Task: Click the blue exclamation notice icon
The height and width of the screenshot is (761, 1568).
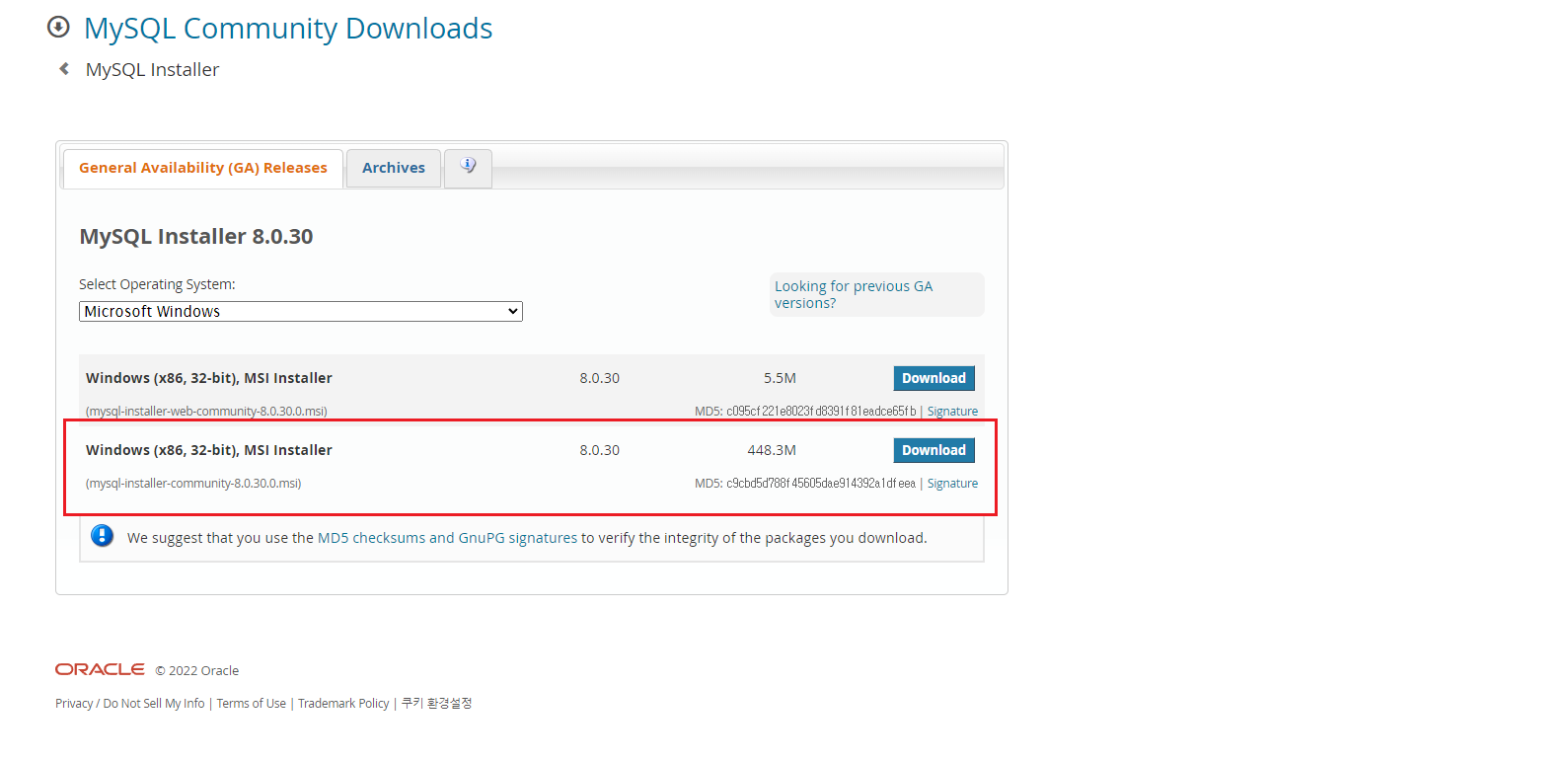Action: coord(102,536)
